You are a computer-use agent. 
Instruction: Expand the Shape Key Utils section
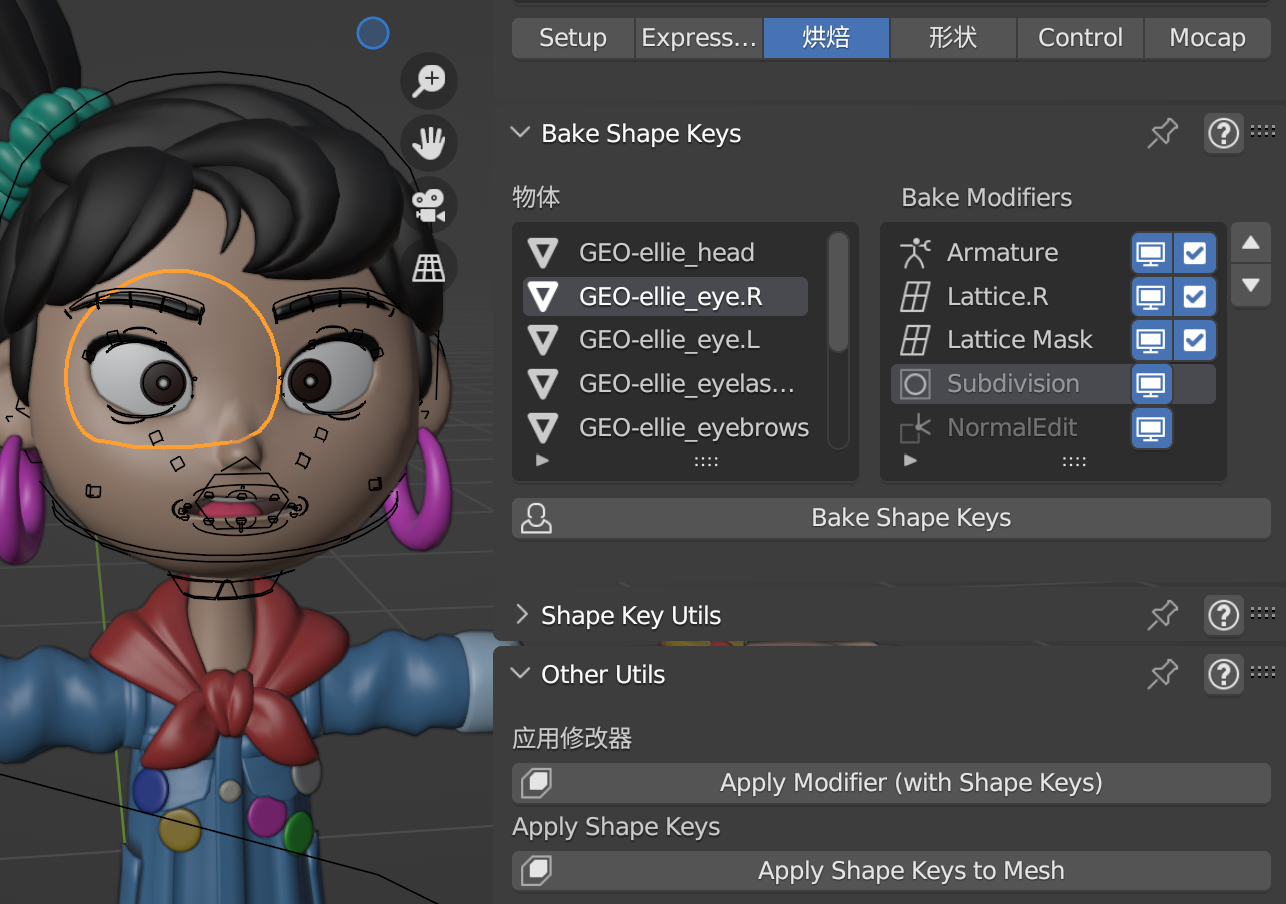(x=521, y=615)
